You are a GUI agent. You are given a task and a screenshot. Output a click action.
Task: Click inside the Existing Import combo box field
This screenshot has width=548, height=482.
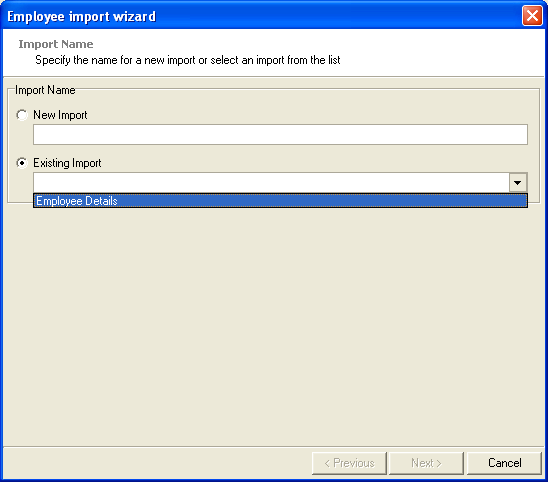point(271,182)
